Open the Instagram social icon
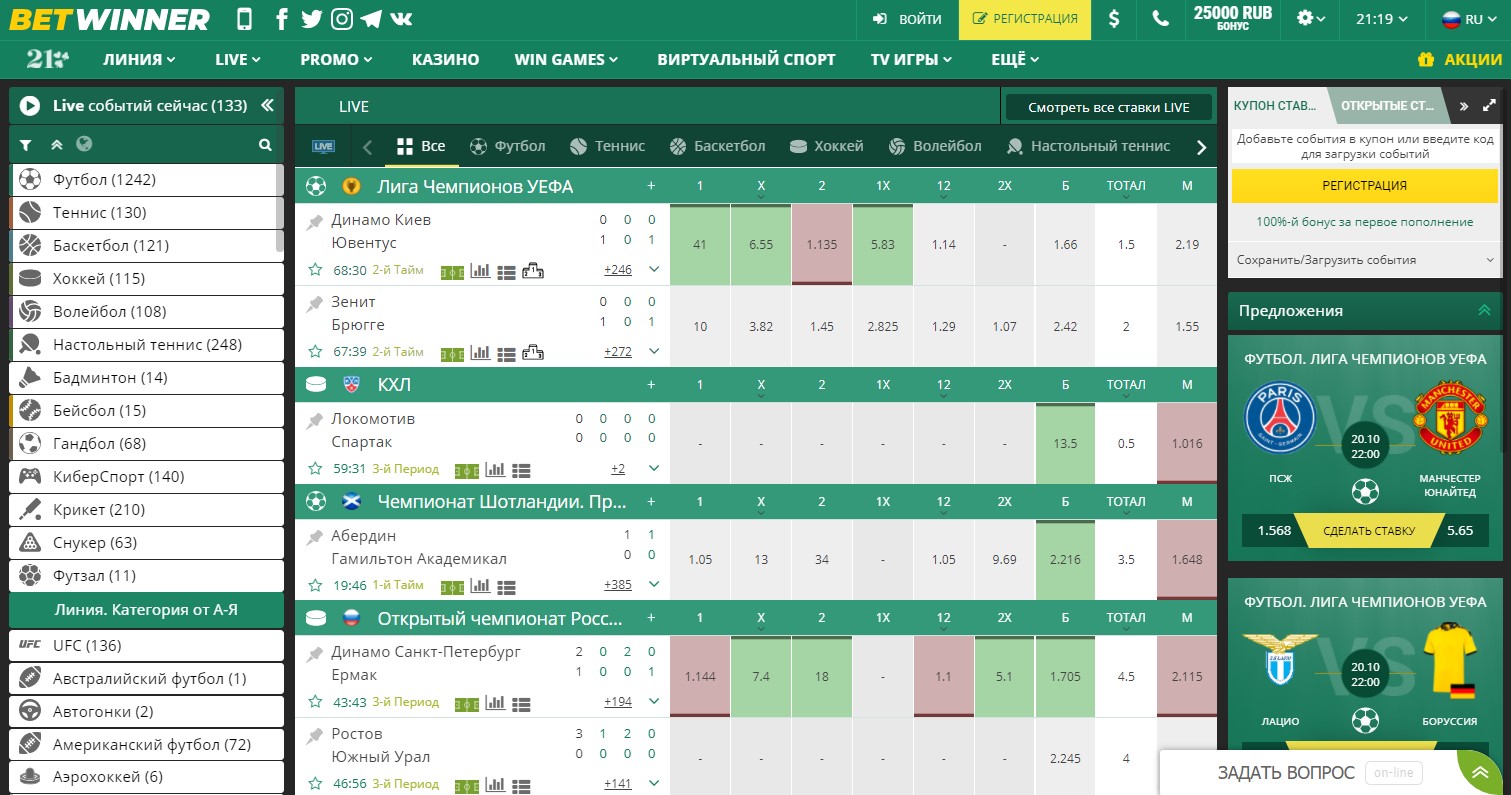 point(342,19)
